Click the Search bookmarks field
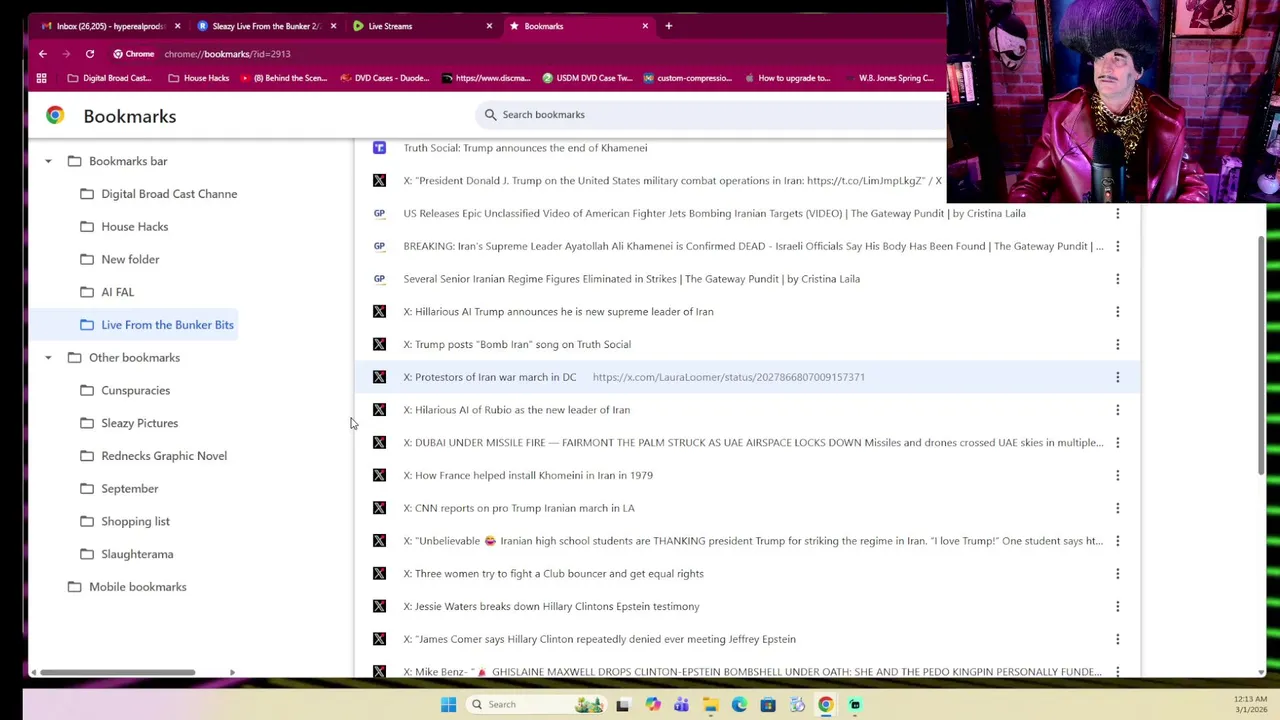The width and height of the screenshot is (1280, 720). click(710, 115)
